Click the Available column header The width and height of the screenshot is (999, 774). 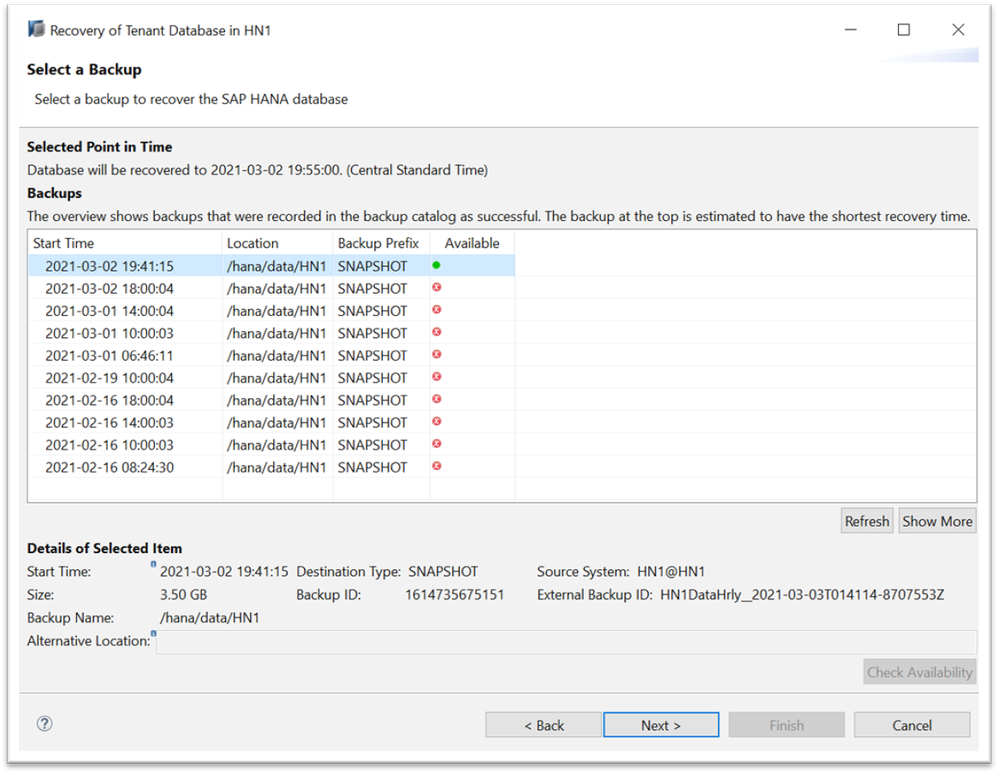click(x=472, y=243)
